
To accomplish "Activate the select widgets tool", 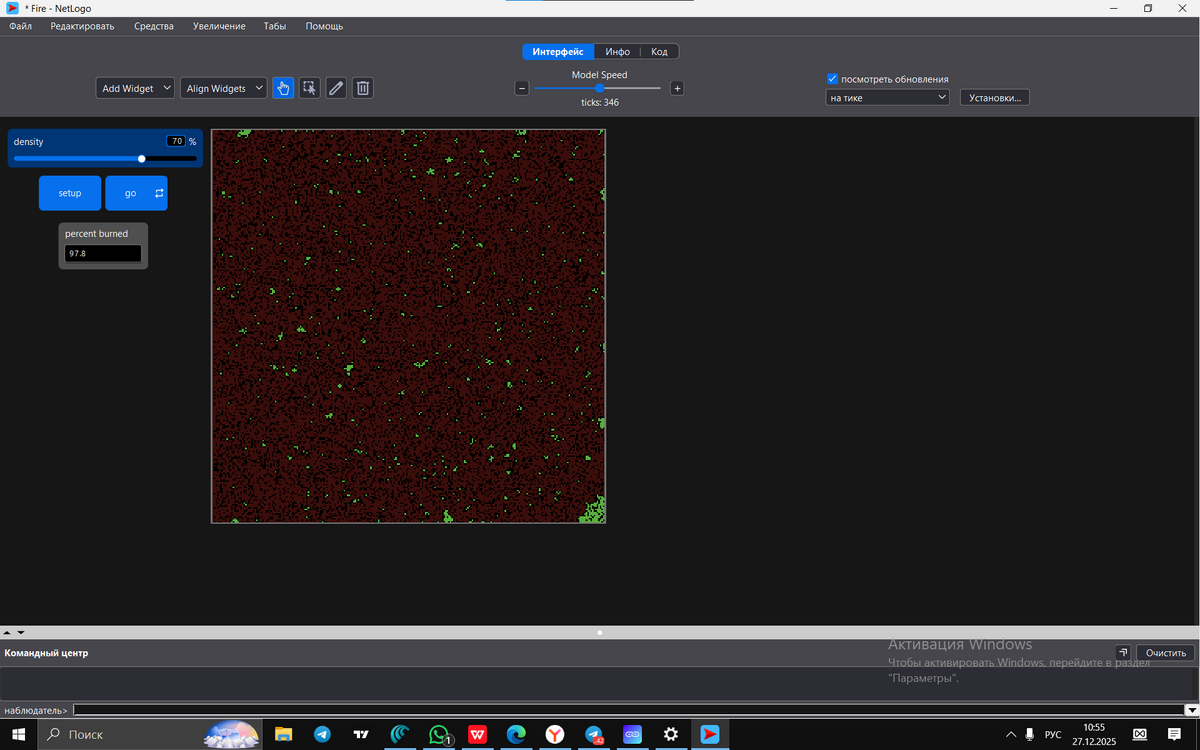I will pos(310,88).
